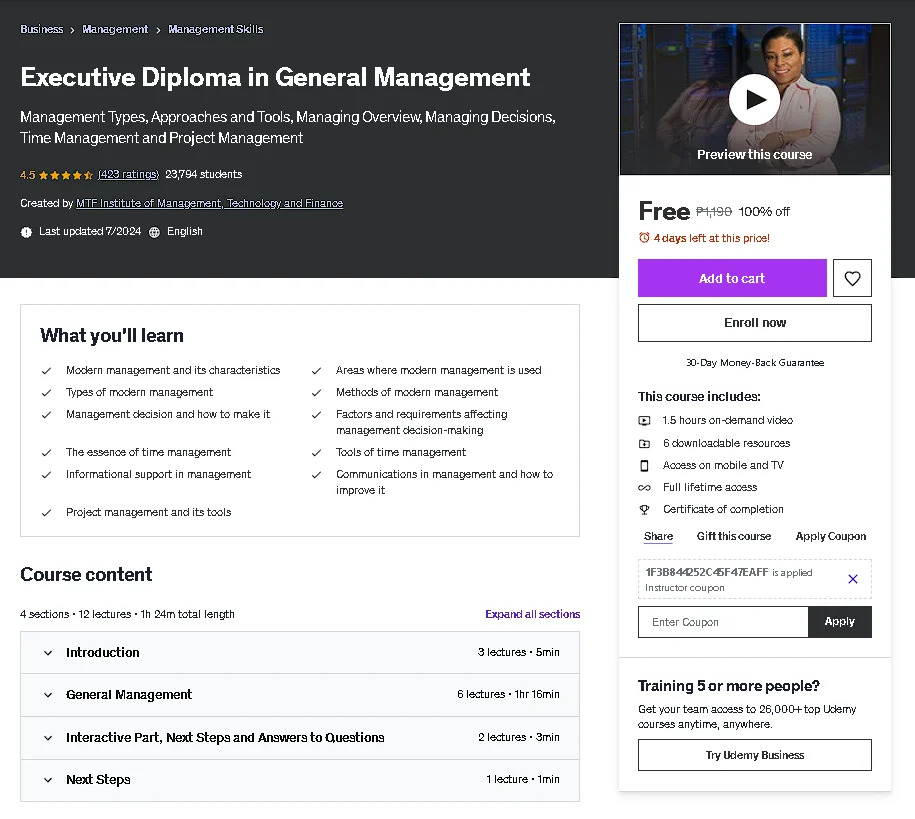Viewport: 915px width, 819px height.
Task: Click the infinity lifetime access icon
Action: tap(644, 487)
